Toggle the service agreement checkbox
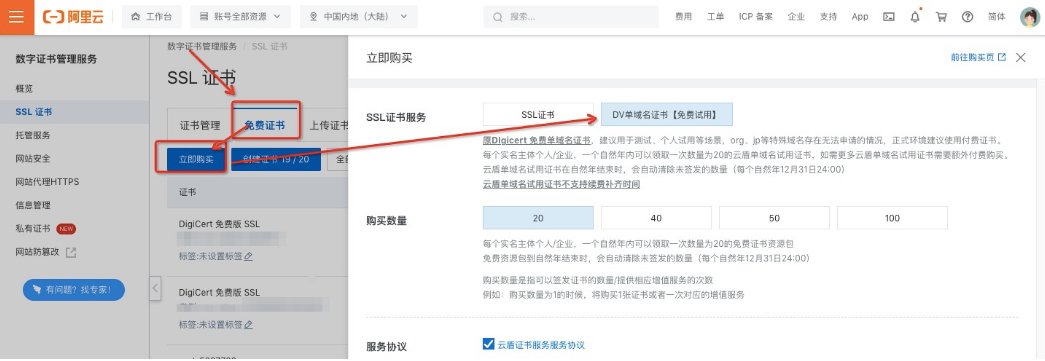The width and height of the screenshot is (1045, 361). click(x=488, y=344)
